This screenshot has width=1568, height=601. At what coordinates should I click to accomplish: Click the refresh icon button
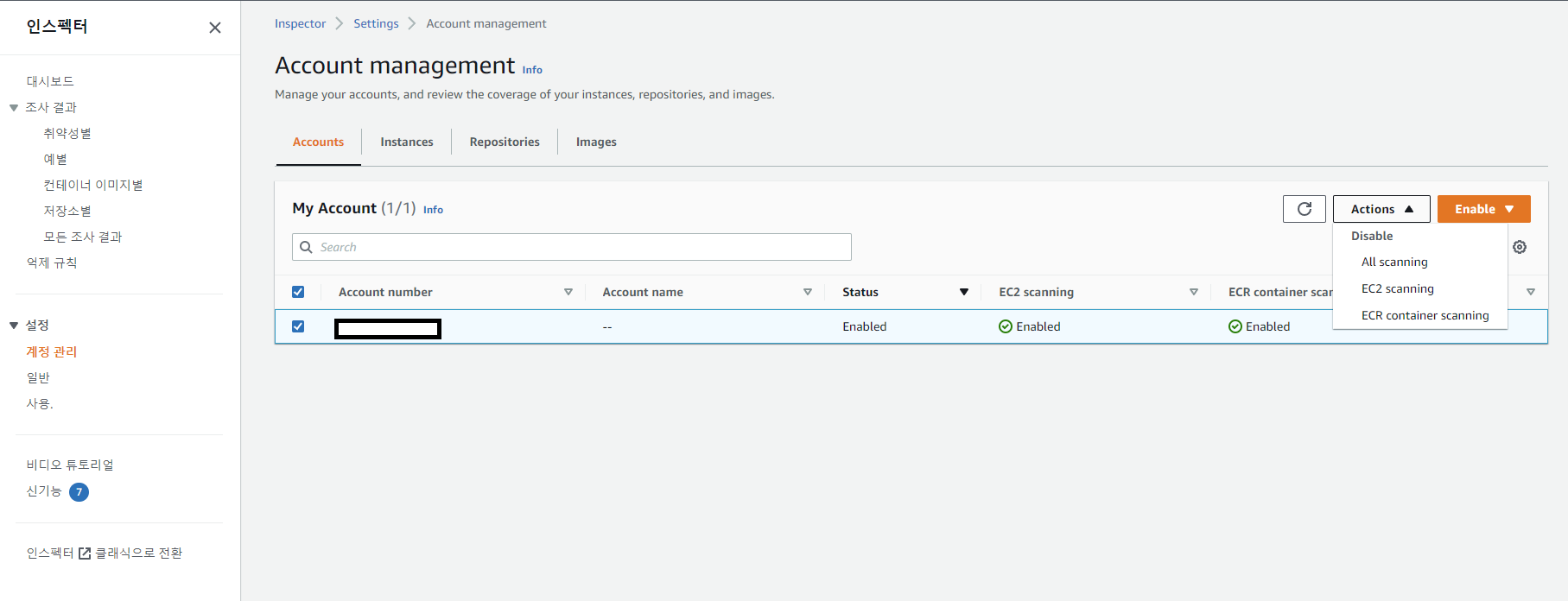[x=1305, y=209]
